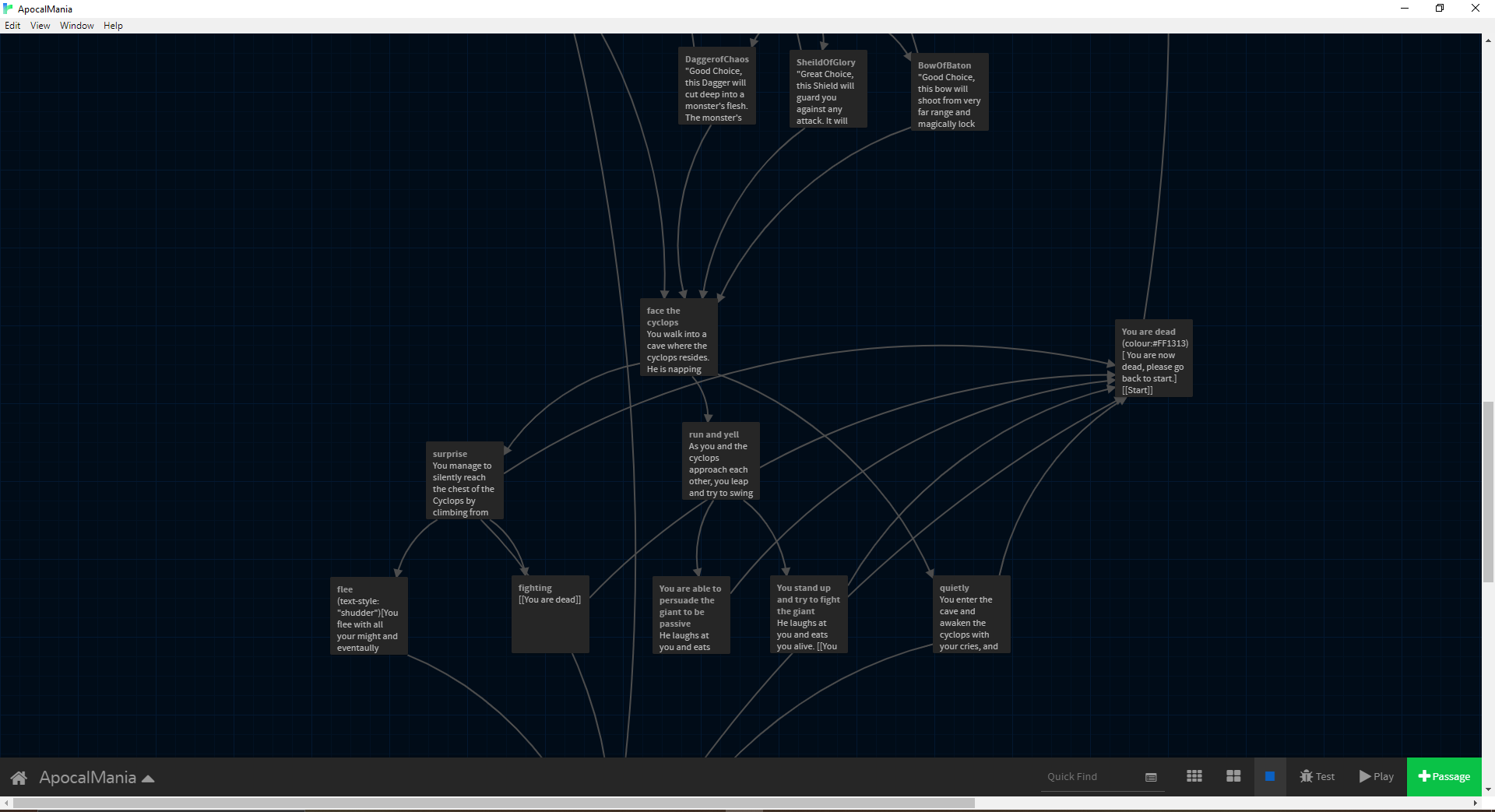Image resolution: width=1495 pixels, height=812 pixels.
Task: Create a new passage with the green Passage button
Action: [x=1443, y=776]
